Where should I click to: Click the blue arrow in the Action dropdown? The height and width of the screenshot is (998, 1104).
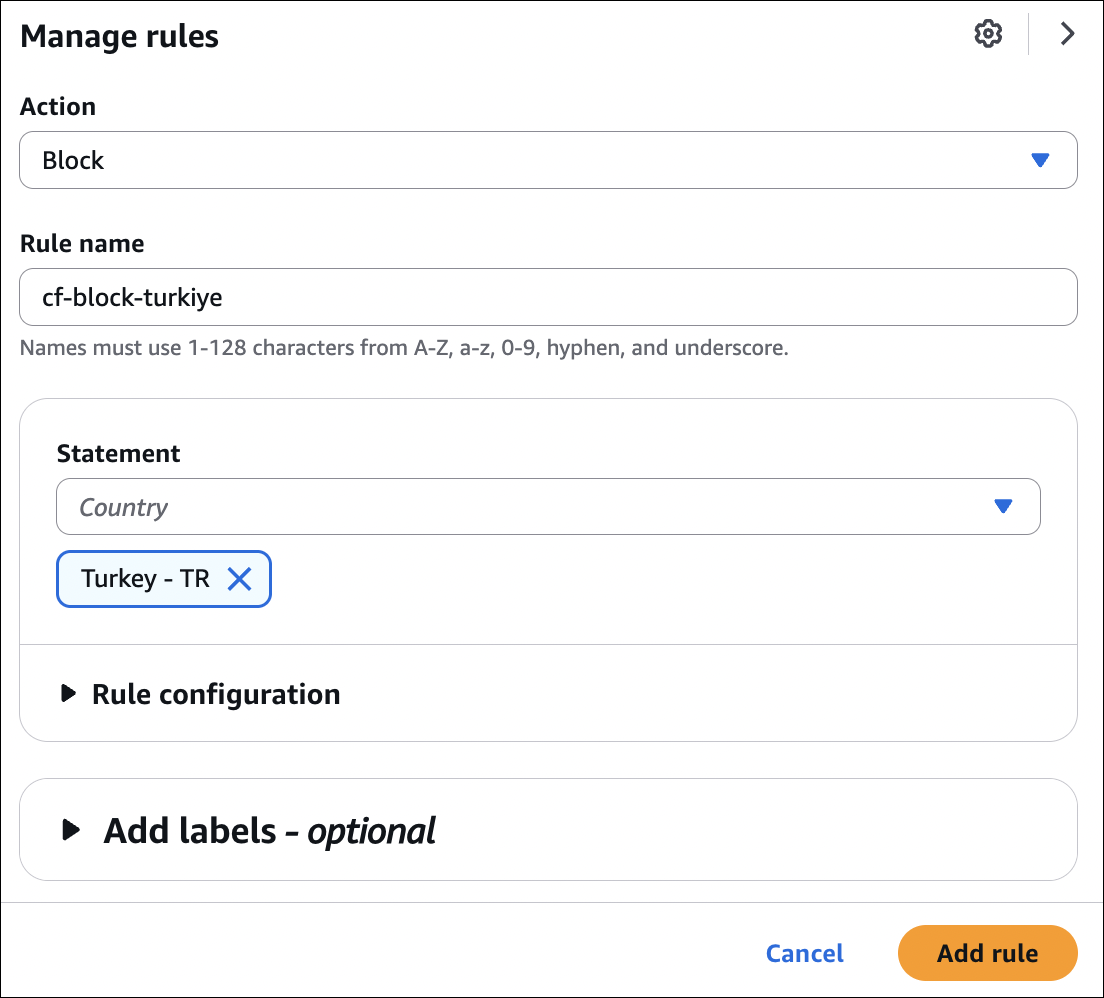[1040, 160]
